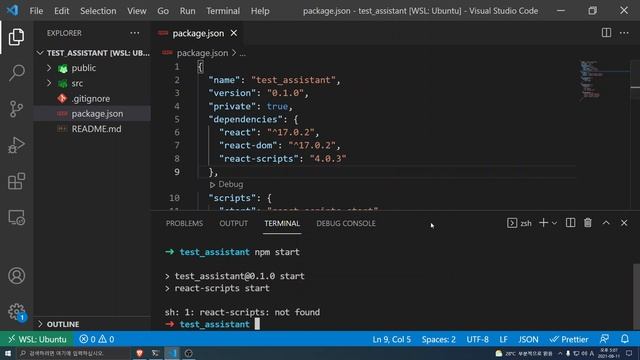The image size is (640, 360).
Task: Open the new terminal launch profile dropdown
Action: (x=554, y=223)
